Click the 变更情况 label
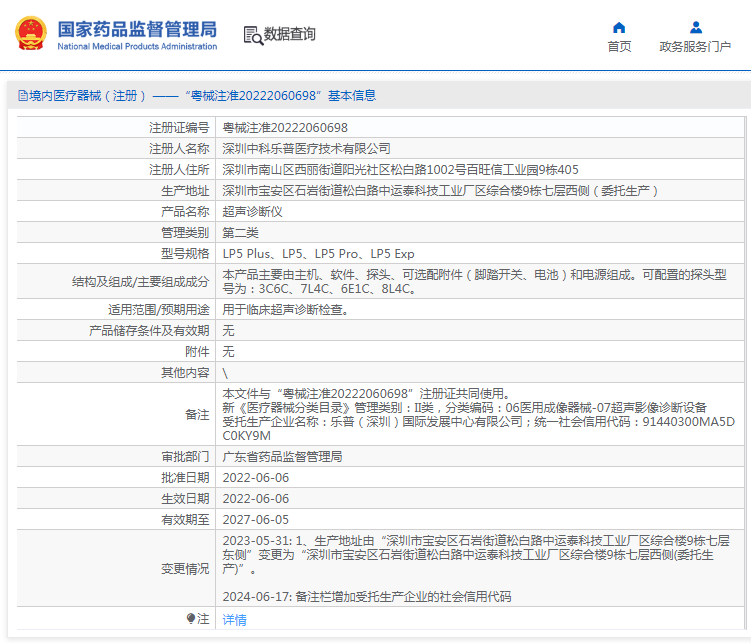Screen dimensions: 751x643 (x=185, y=569)
